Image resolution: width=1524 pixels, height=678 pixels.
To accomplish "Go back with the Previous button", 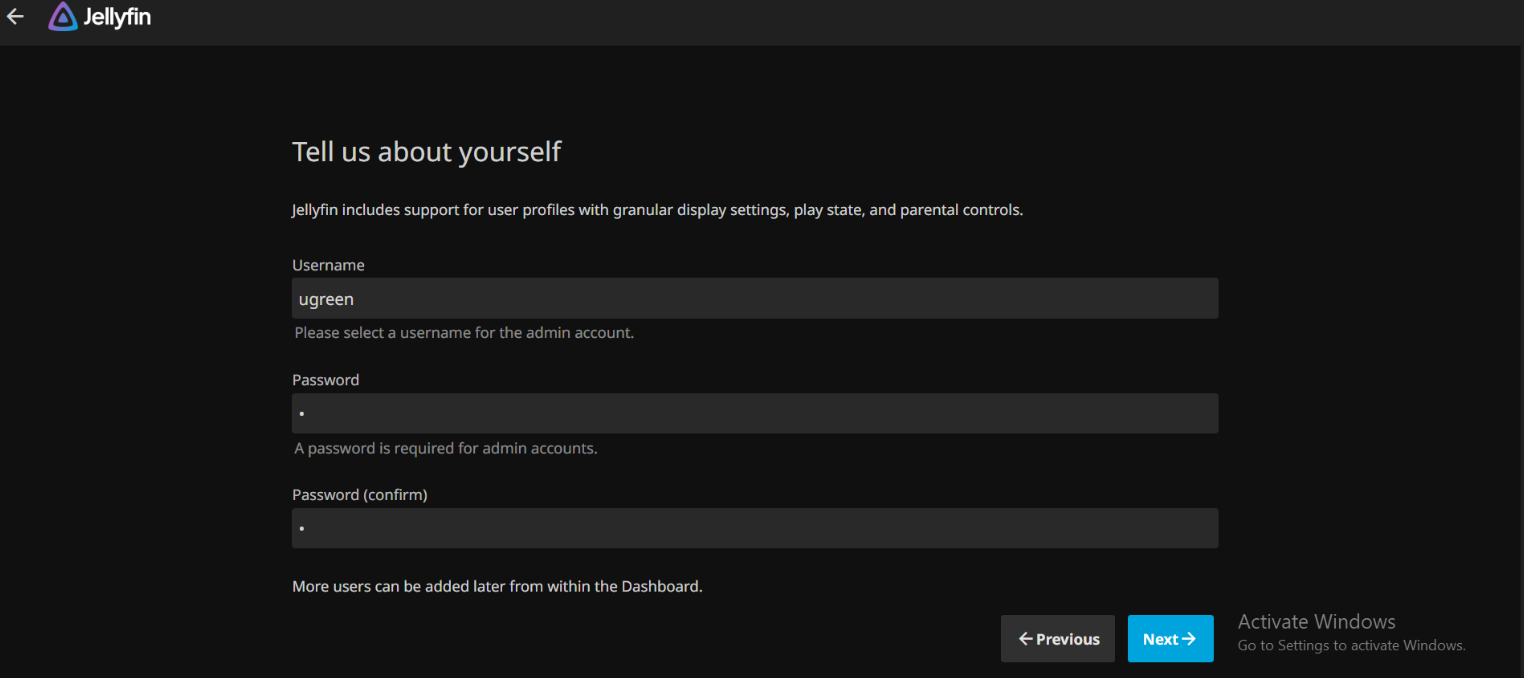I will 1057,639.
